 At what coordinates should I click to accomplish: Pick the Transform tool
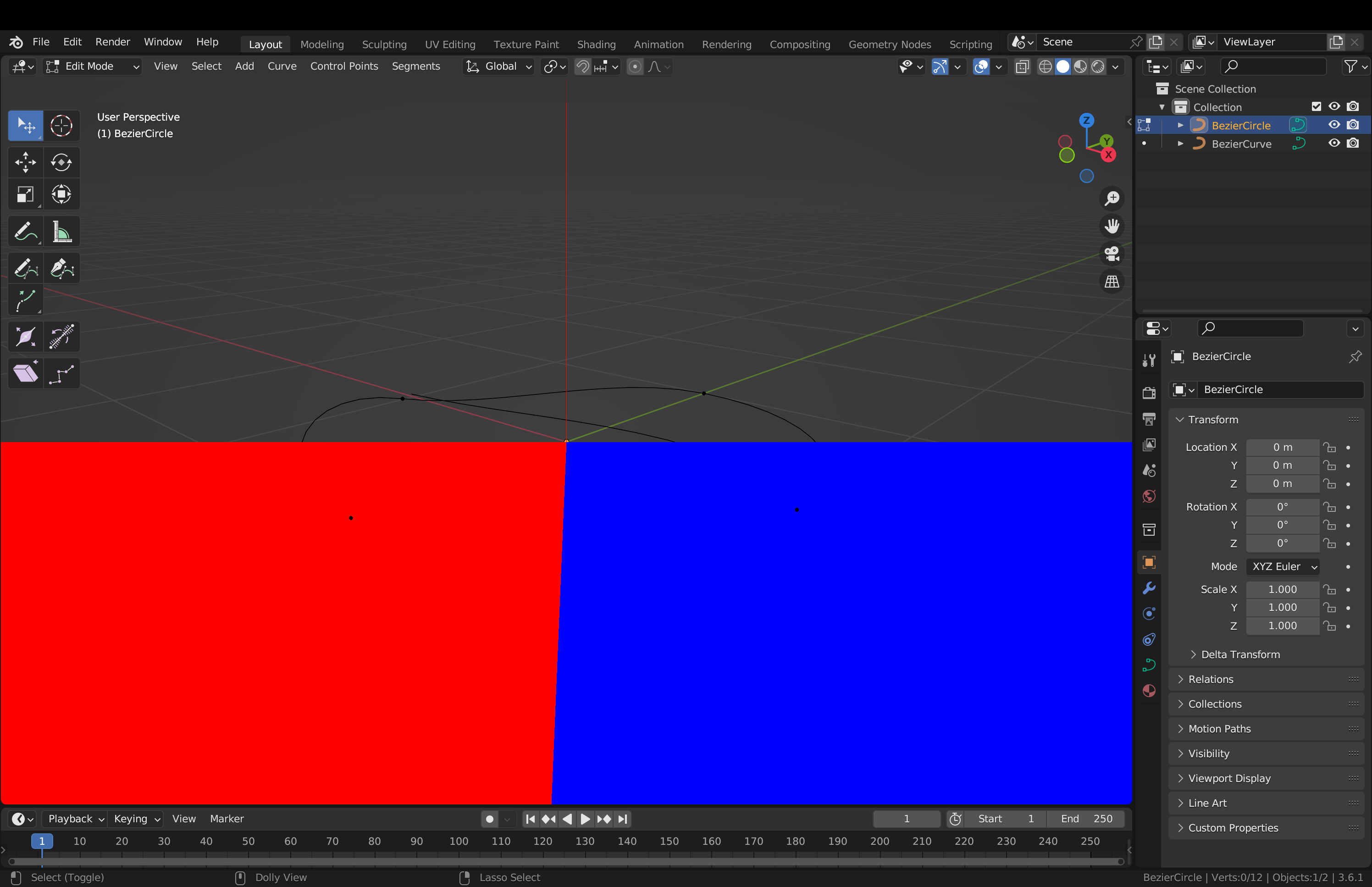click(61, 194)
